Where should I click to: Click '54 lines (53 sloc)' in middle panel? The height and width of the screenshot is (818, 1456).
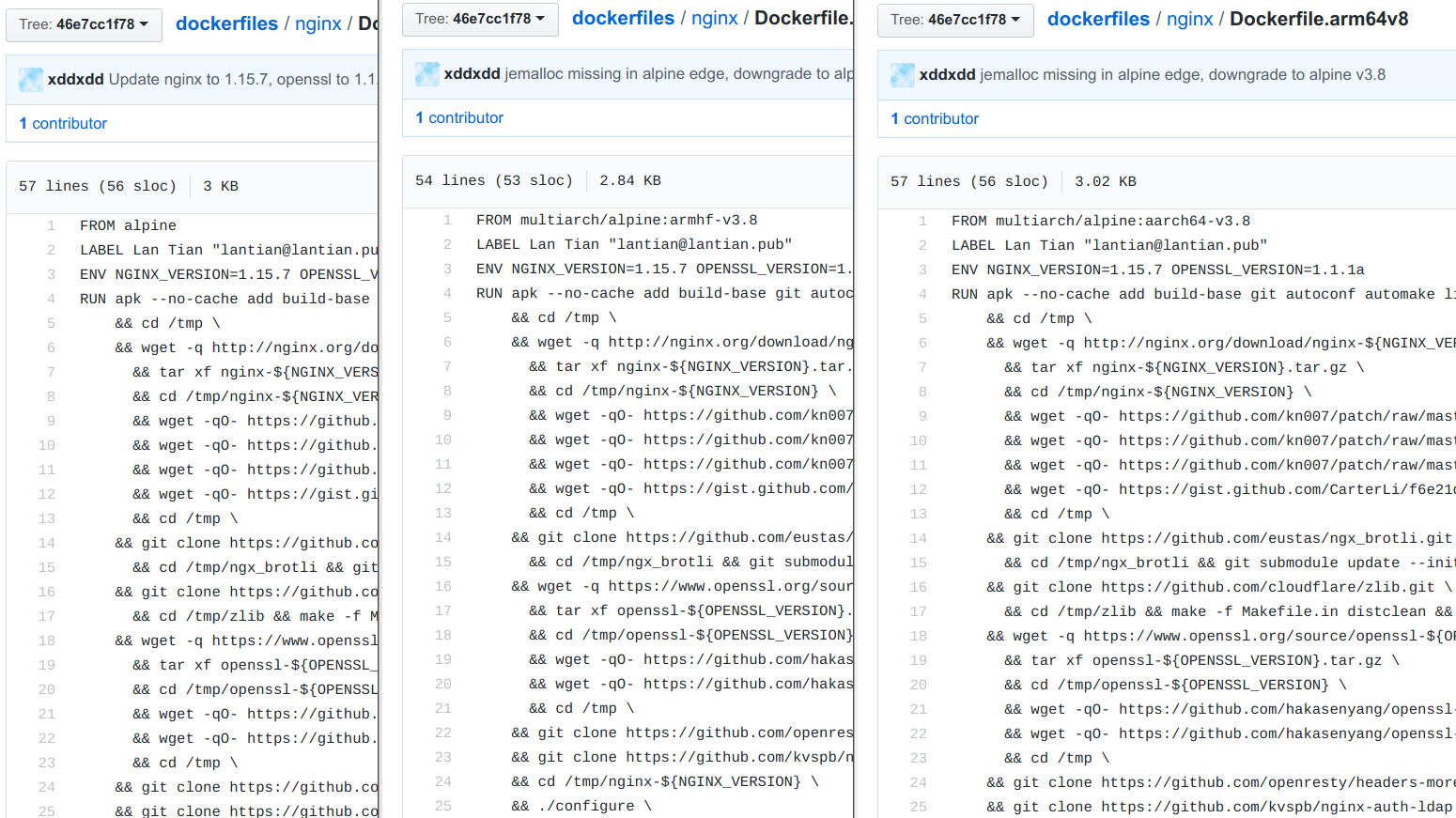tap(494, 181)
